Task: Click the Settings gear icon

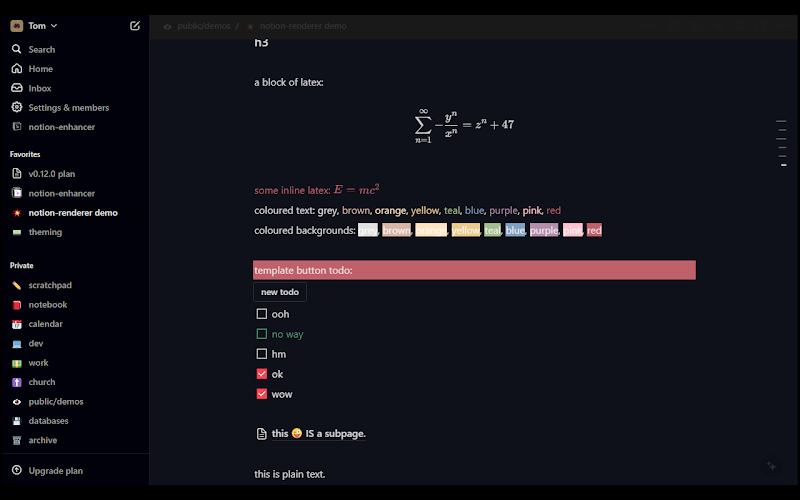Action: 17,107
